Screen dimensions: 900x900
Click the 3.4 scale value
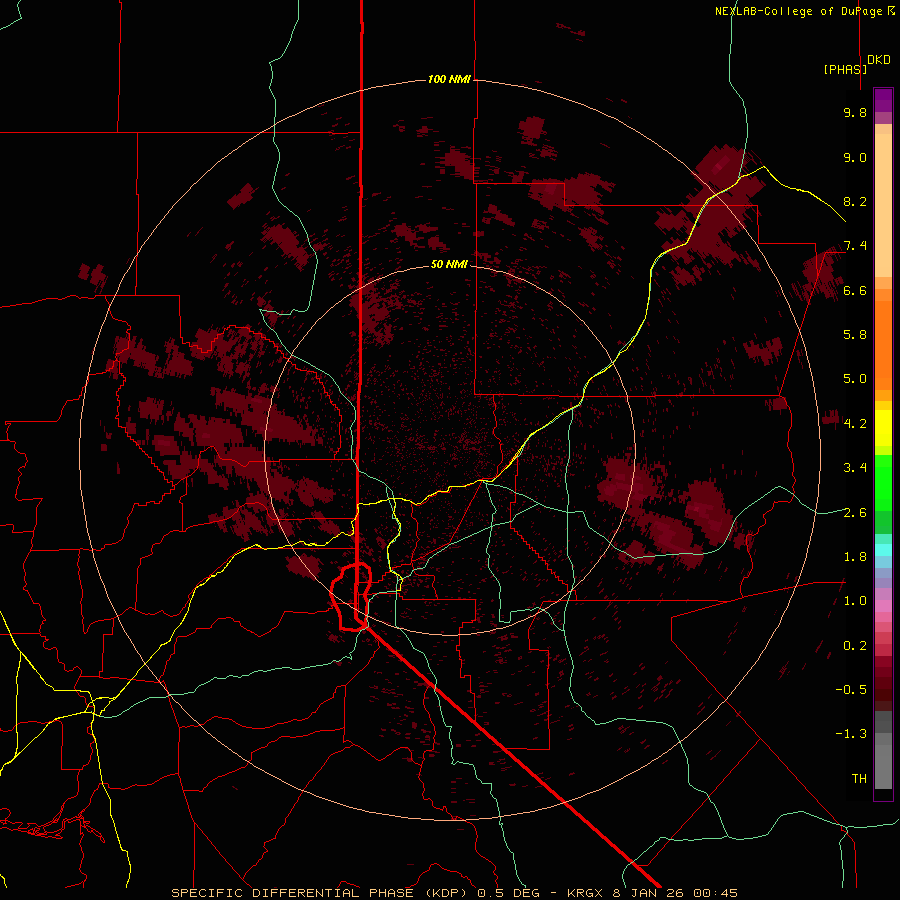pyautogui.click(x=855, y=468)
